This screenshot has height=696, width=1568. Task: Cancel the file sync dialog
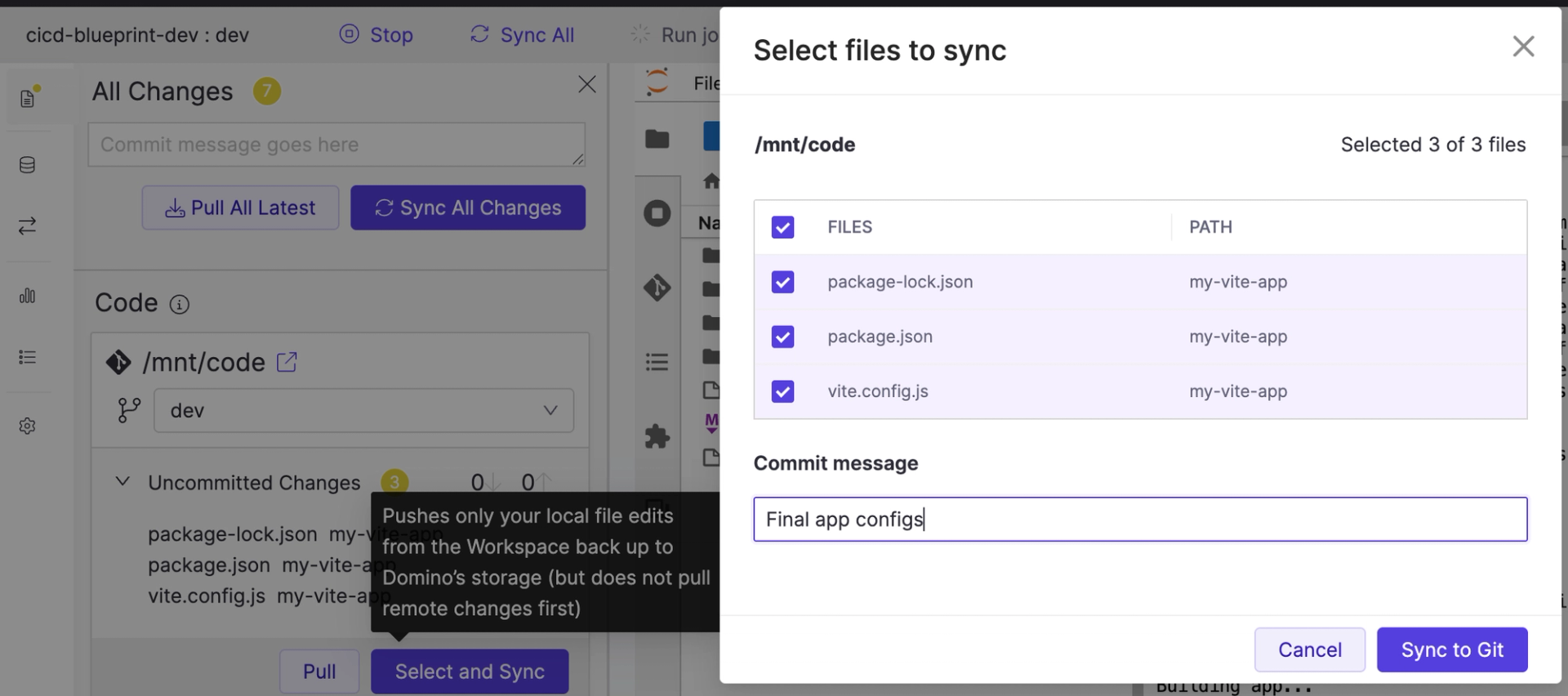click(1309, 649)
